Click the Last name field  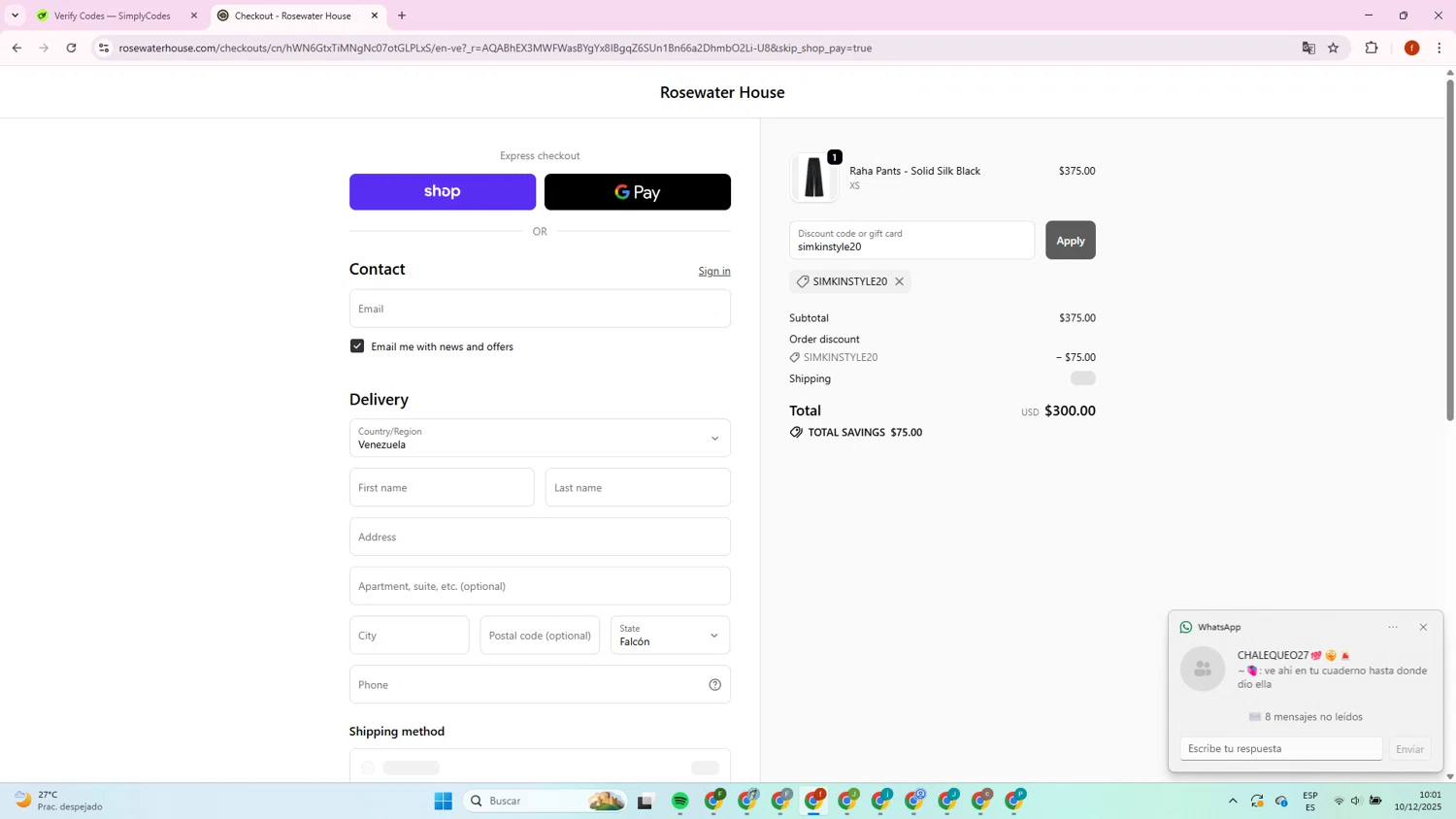(x=638, y=487)
